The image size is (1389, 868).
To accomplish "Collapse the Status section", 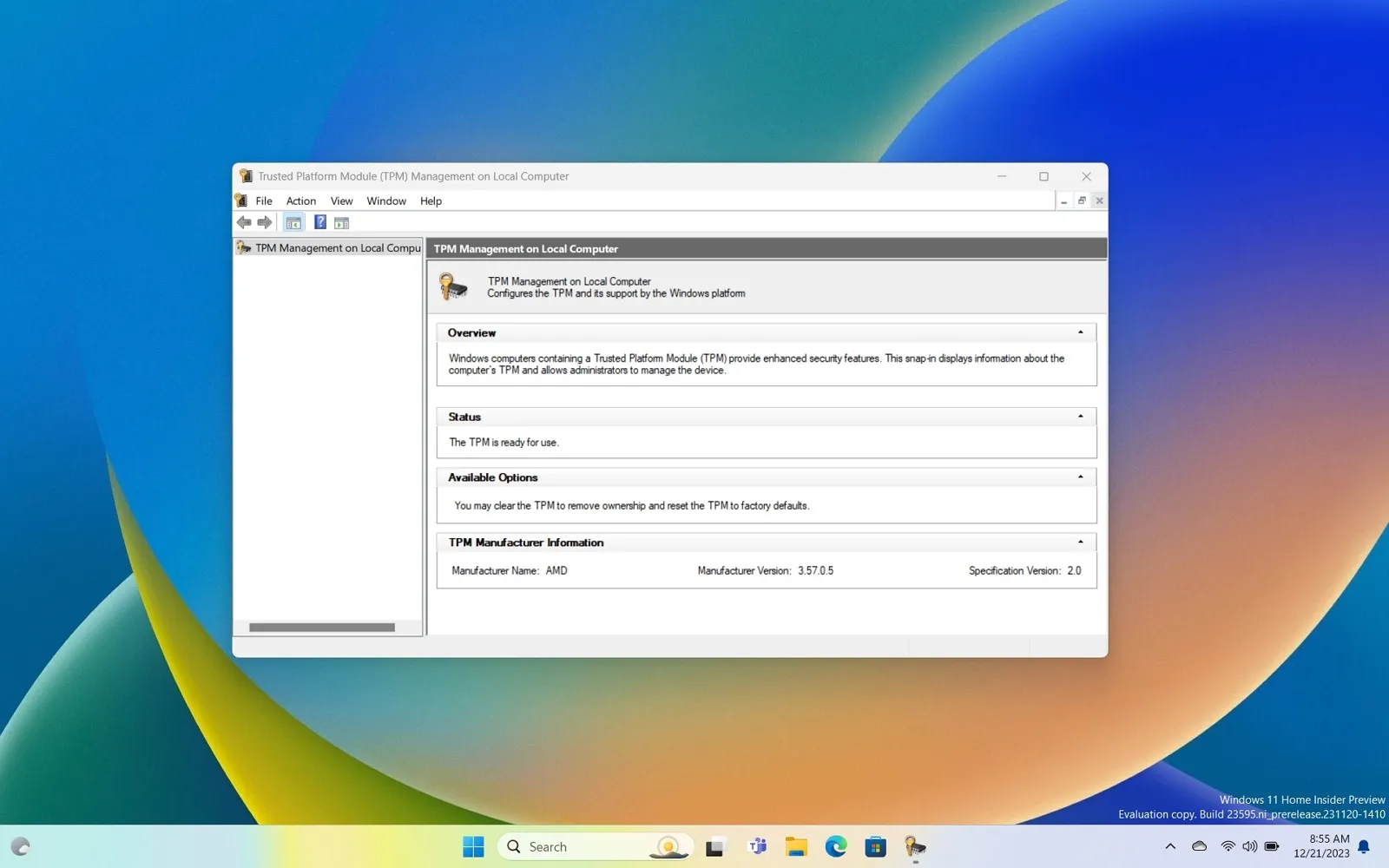I will [1080, 417].
